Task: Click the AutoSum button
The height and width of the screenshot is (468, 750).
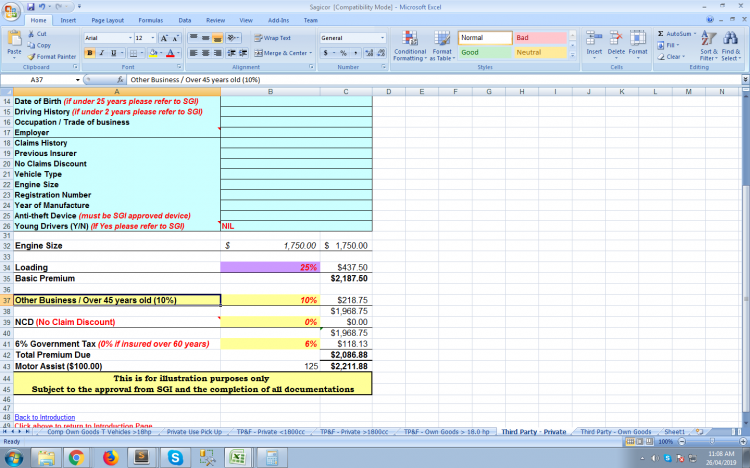Action: pos(680,34)
